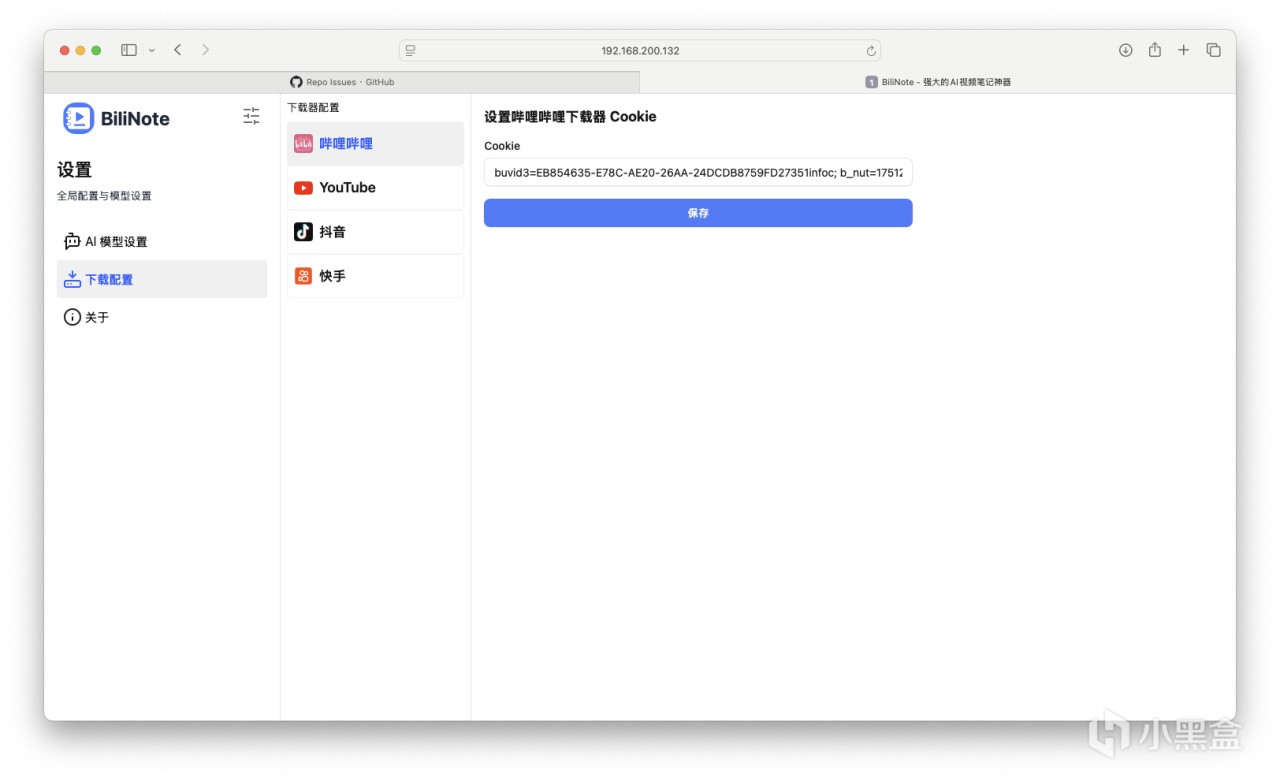
Task: Click the 哔哩哔哩 pink logo icon
Action: [303, 144]
